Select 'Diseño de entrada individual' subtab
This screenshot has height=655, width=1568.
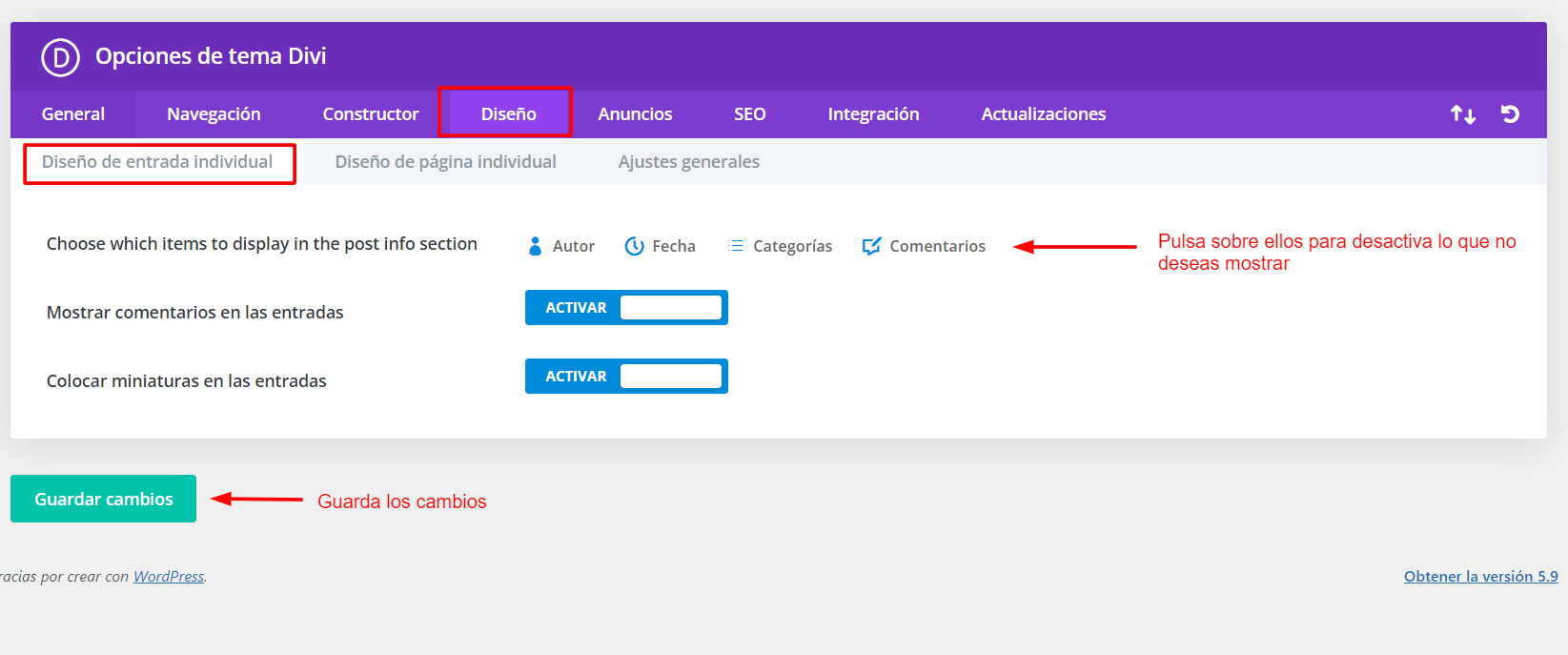(157, 162)
